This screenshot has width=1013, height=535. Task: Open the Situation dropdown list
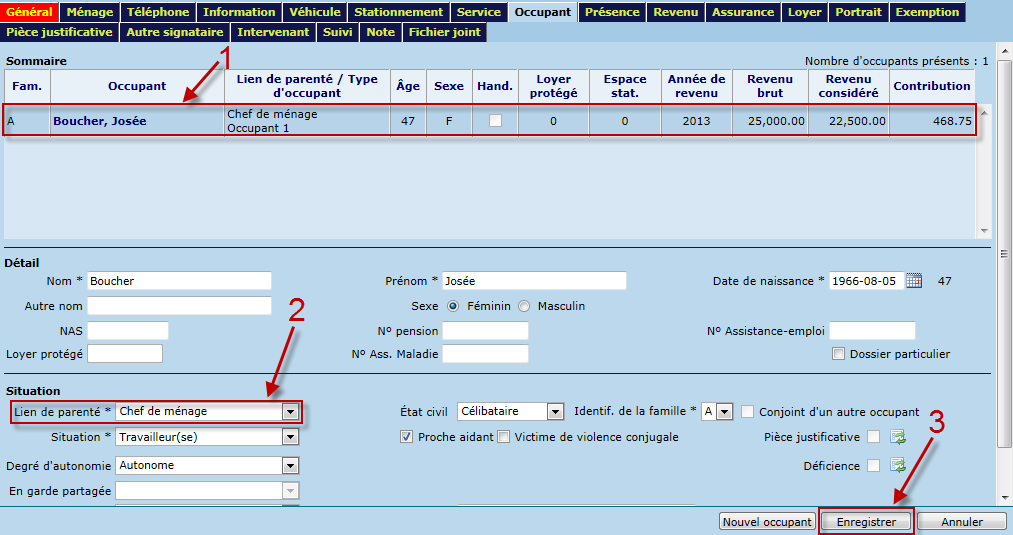pyautogui.click(x=290, y=437)
